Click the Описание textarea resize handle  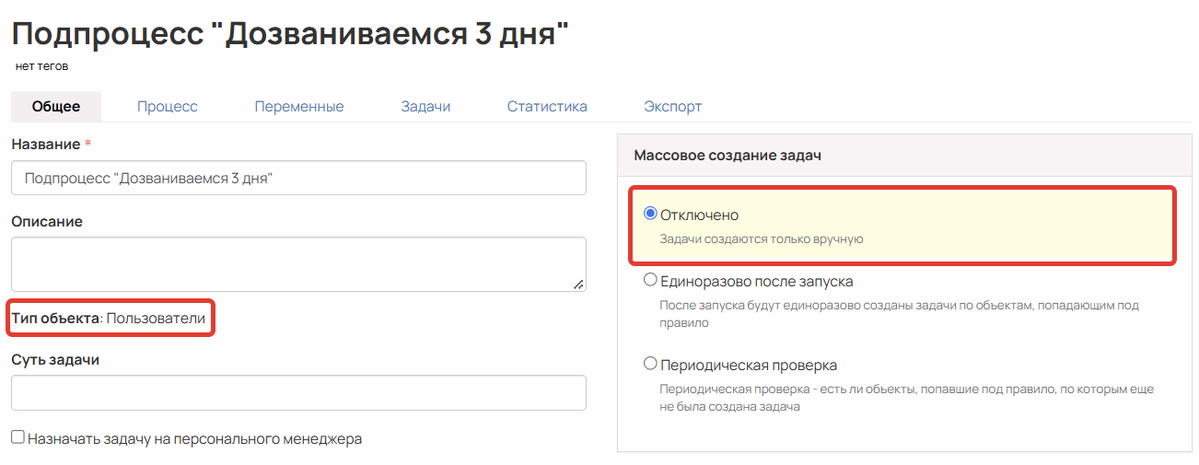(579, 284)
